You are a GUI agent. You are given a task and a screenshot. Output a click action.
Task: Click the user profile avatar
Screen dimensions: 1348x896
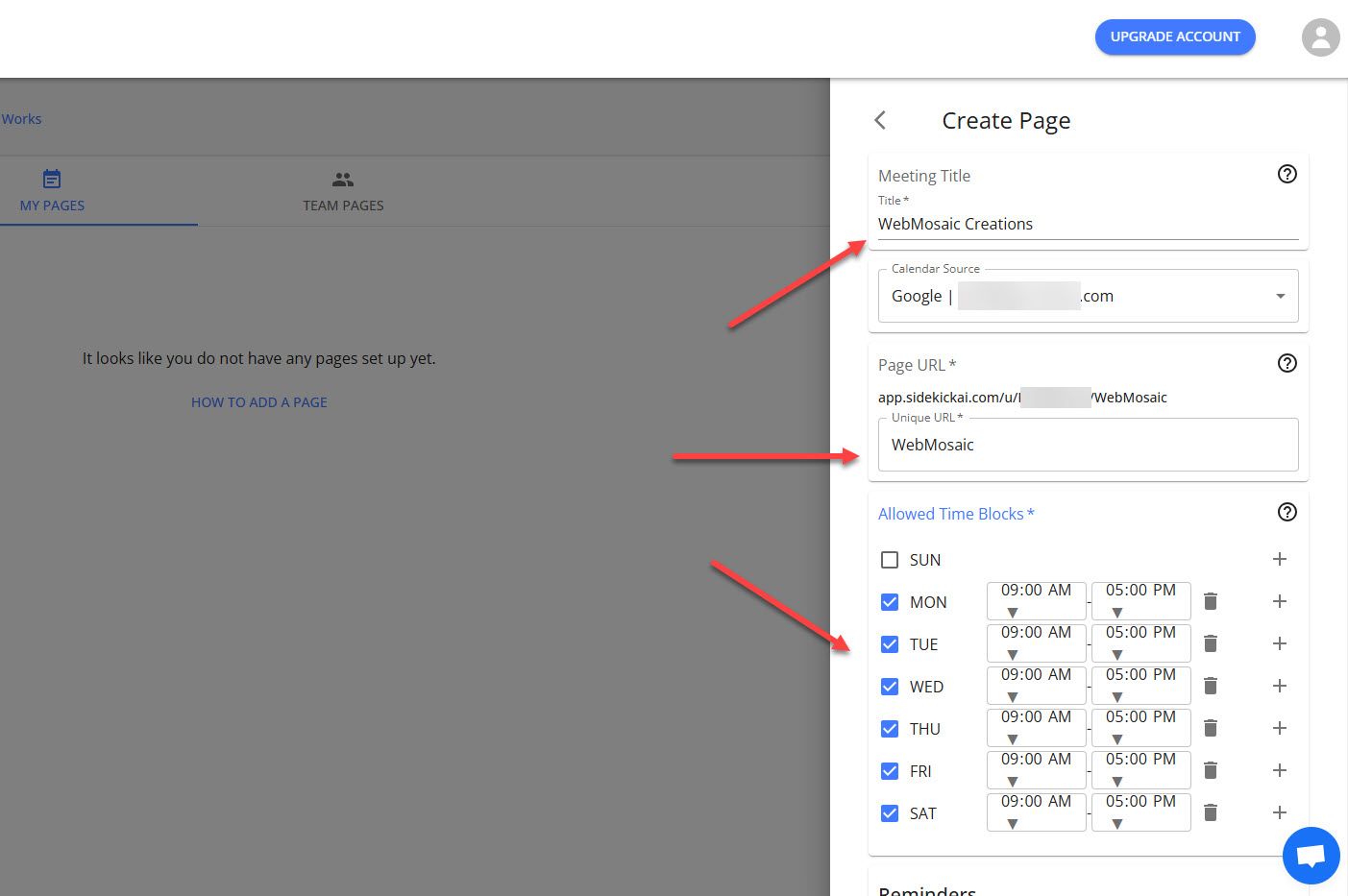pyautogui.click(x=1320, y=37)
